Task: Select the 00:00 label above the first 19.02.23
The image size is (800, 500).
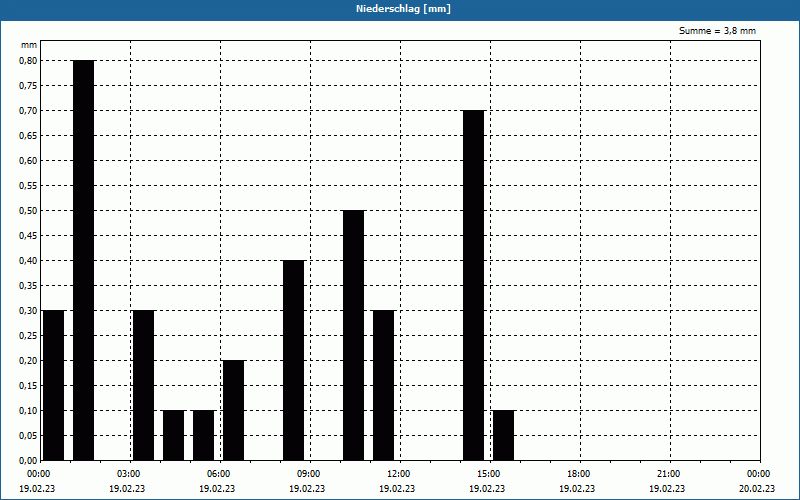Action: pos(39,474)
